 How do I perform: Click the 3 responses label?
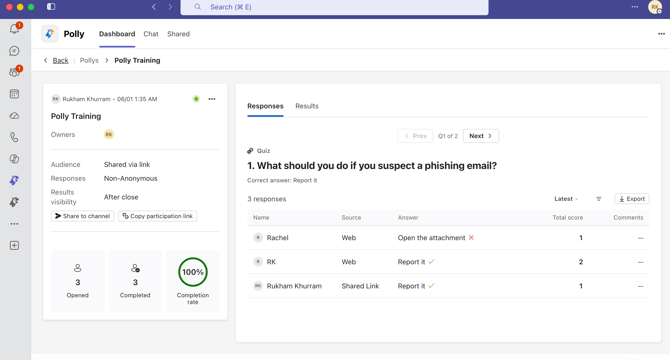coord(267,199)
